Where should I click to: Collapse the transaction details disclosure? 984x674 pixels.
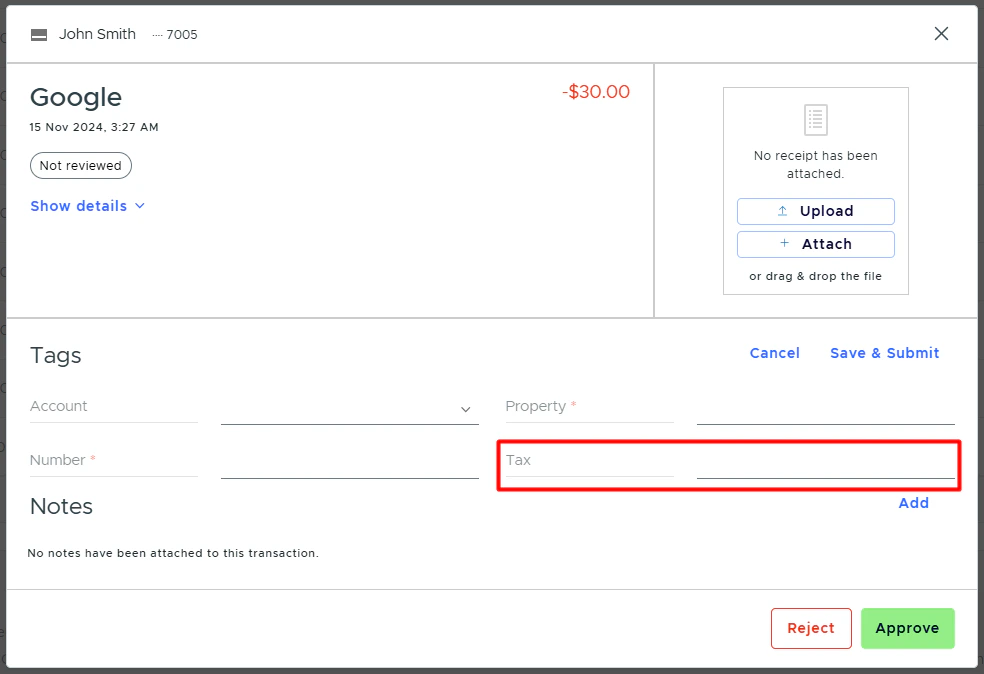click(x=78, y=206)
